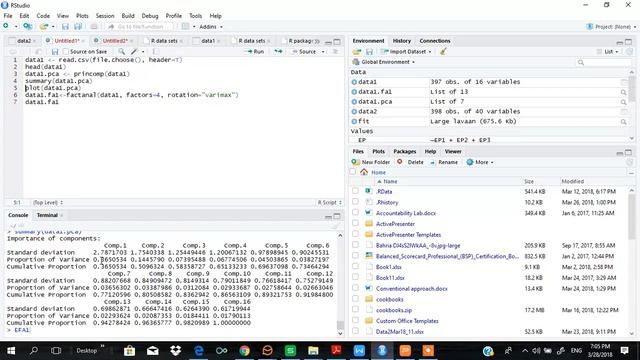The width and height of the screenshot is (640, 360).
Task: Open the Tools menu
Action: click(x=196, y=16)
